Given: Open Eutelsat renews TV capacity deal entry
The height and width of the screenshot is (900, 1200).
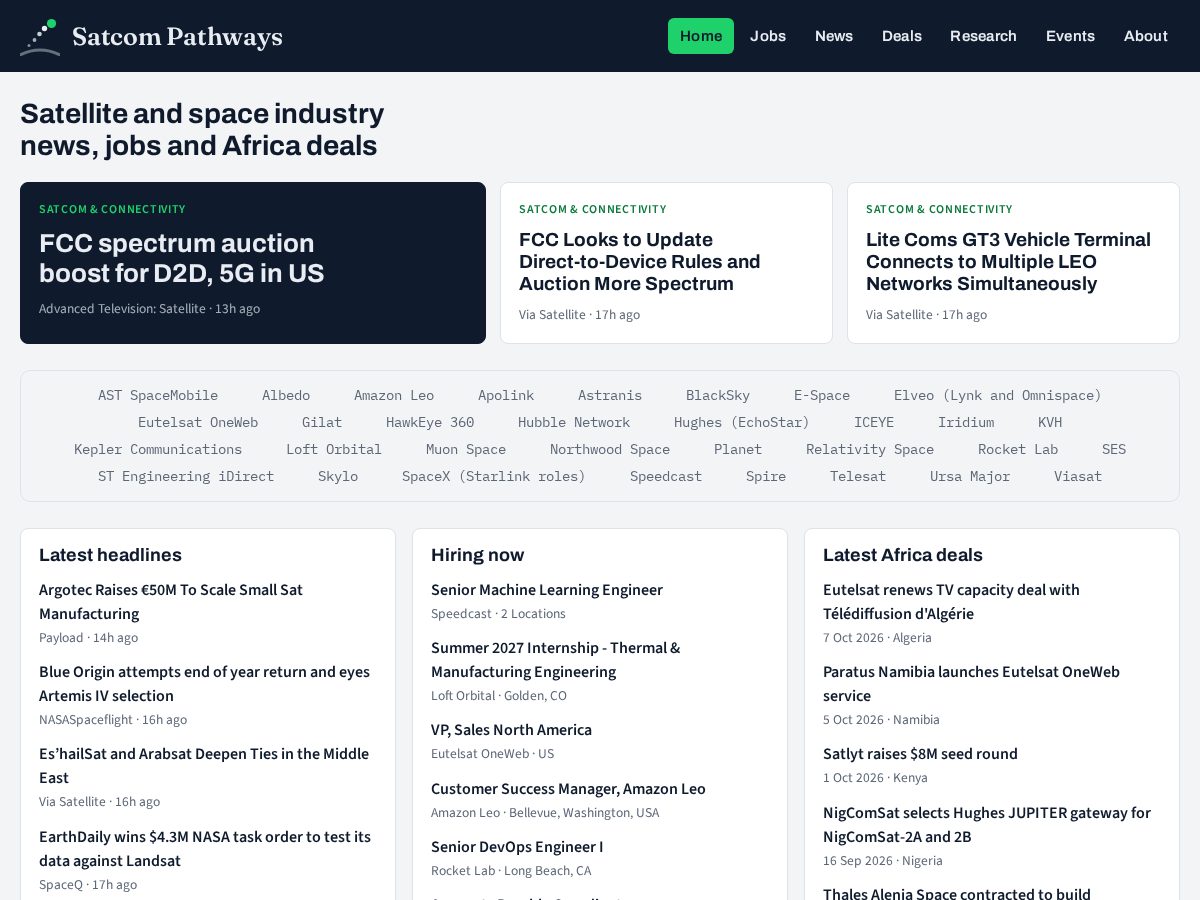Looking at the screenshot, I should [x=951, y=602].
